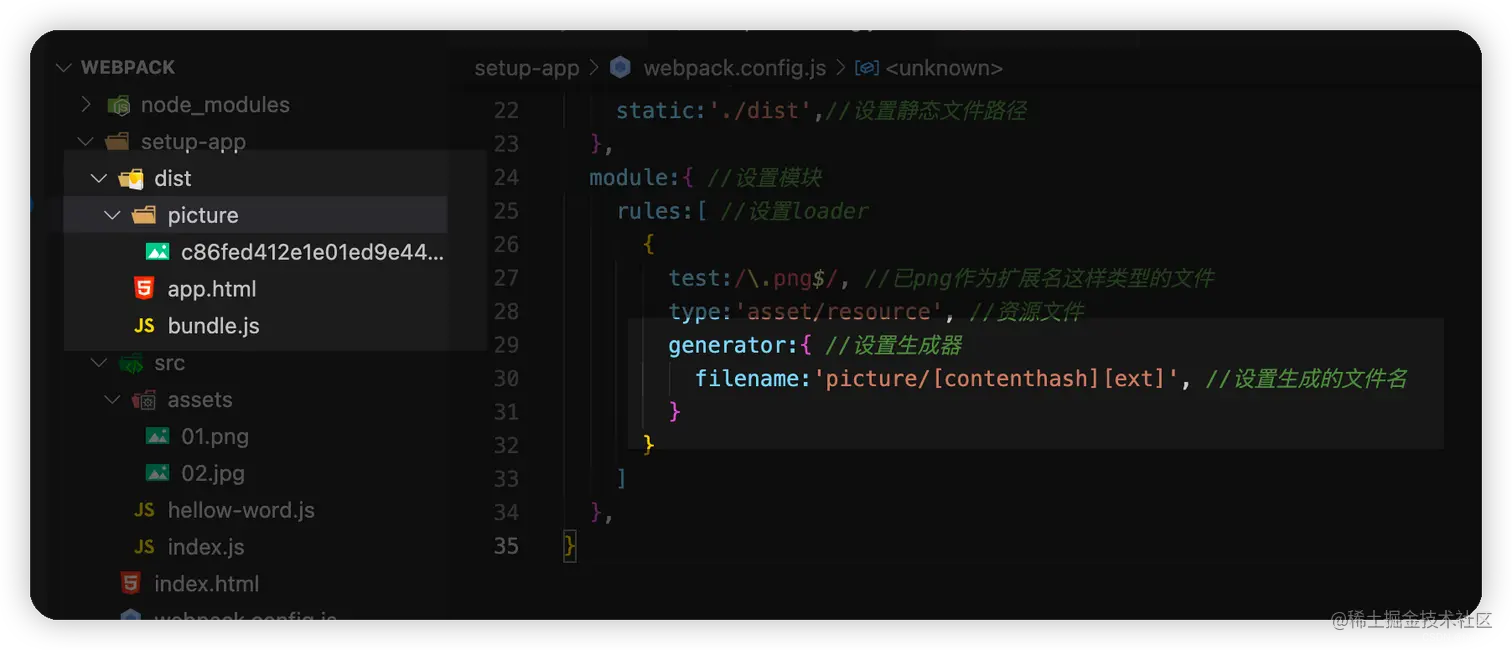
Task: Click the HTML5 icon next to app.html
Action: click(144, 289)
